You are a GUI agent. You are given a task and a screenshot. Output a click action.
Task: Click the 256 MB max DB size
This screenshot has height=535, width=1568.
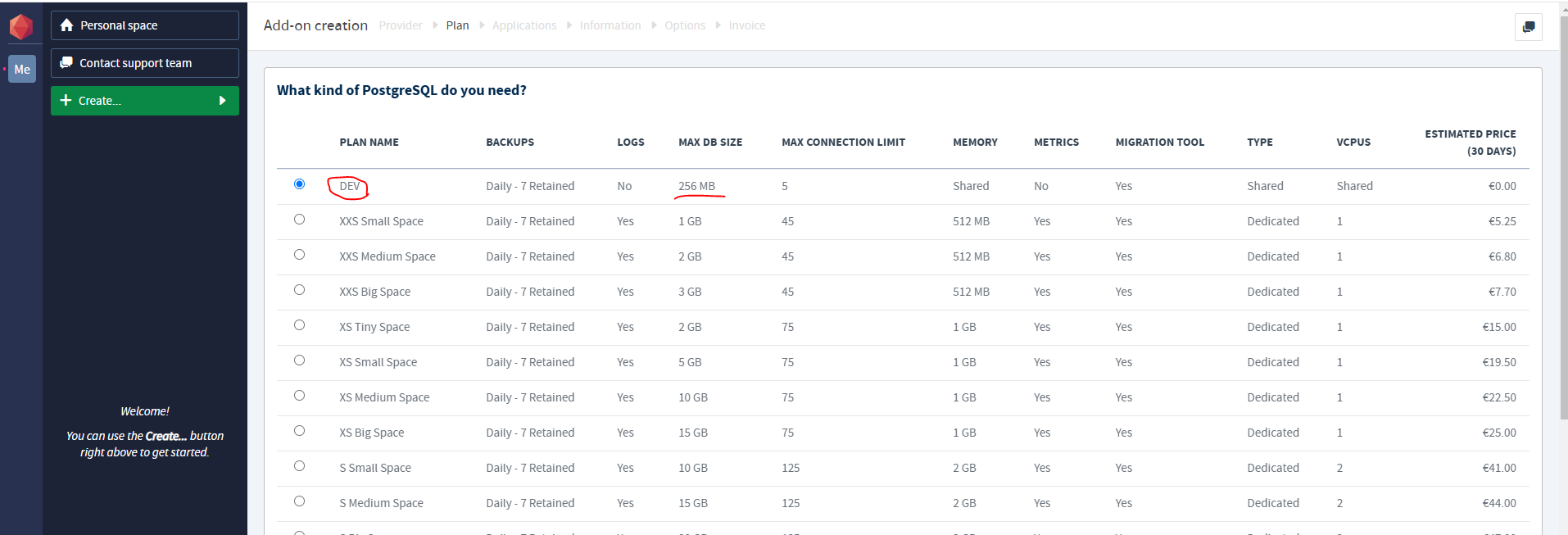coord(696,186)
